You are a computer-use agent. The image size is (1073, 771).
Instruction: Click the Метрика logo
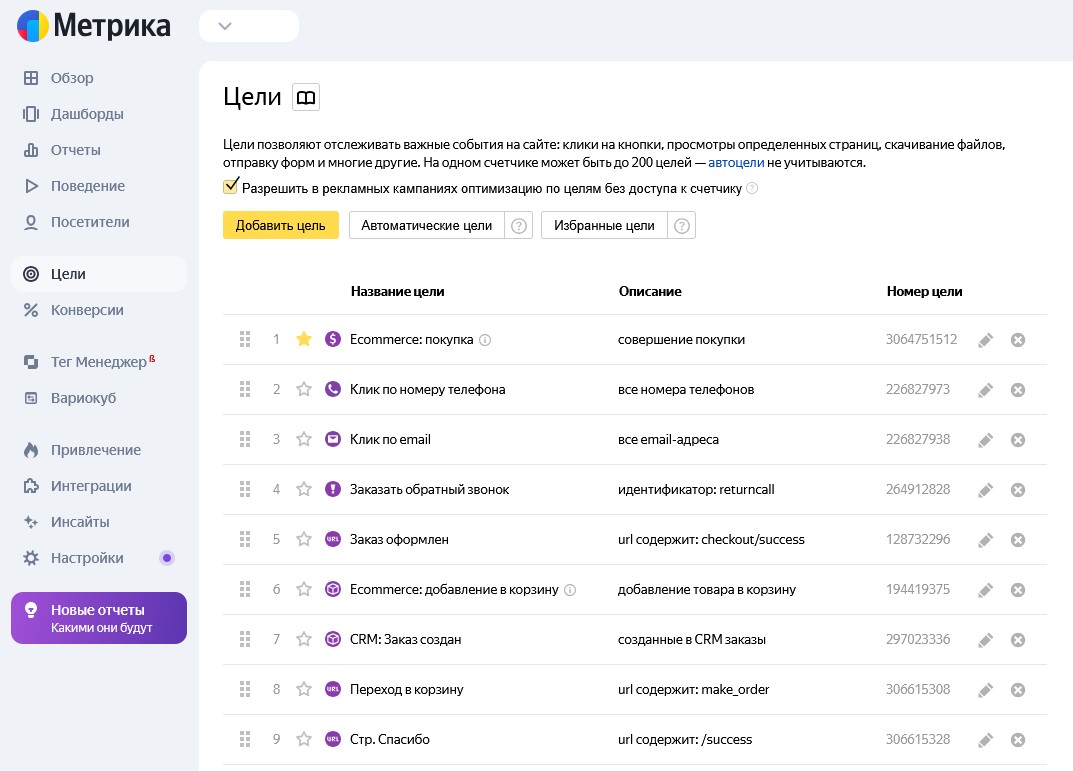click(x=94, y=26)
